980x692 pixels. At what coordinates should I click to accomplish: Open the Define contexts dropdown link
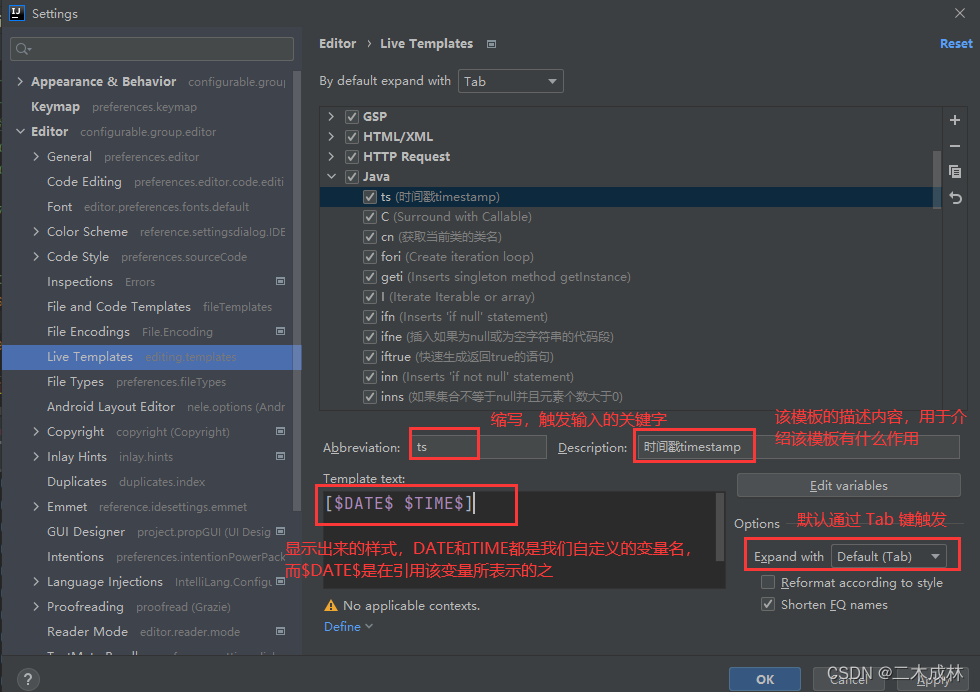tap(348, 626)
